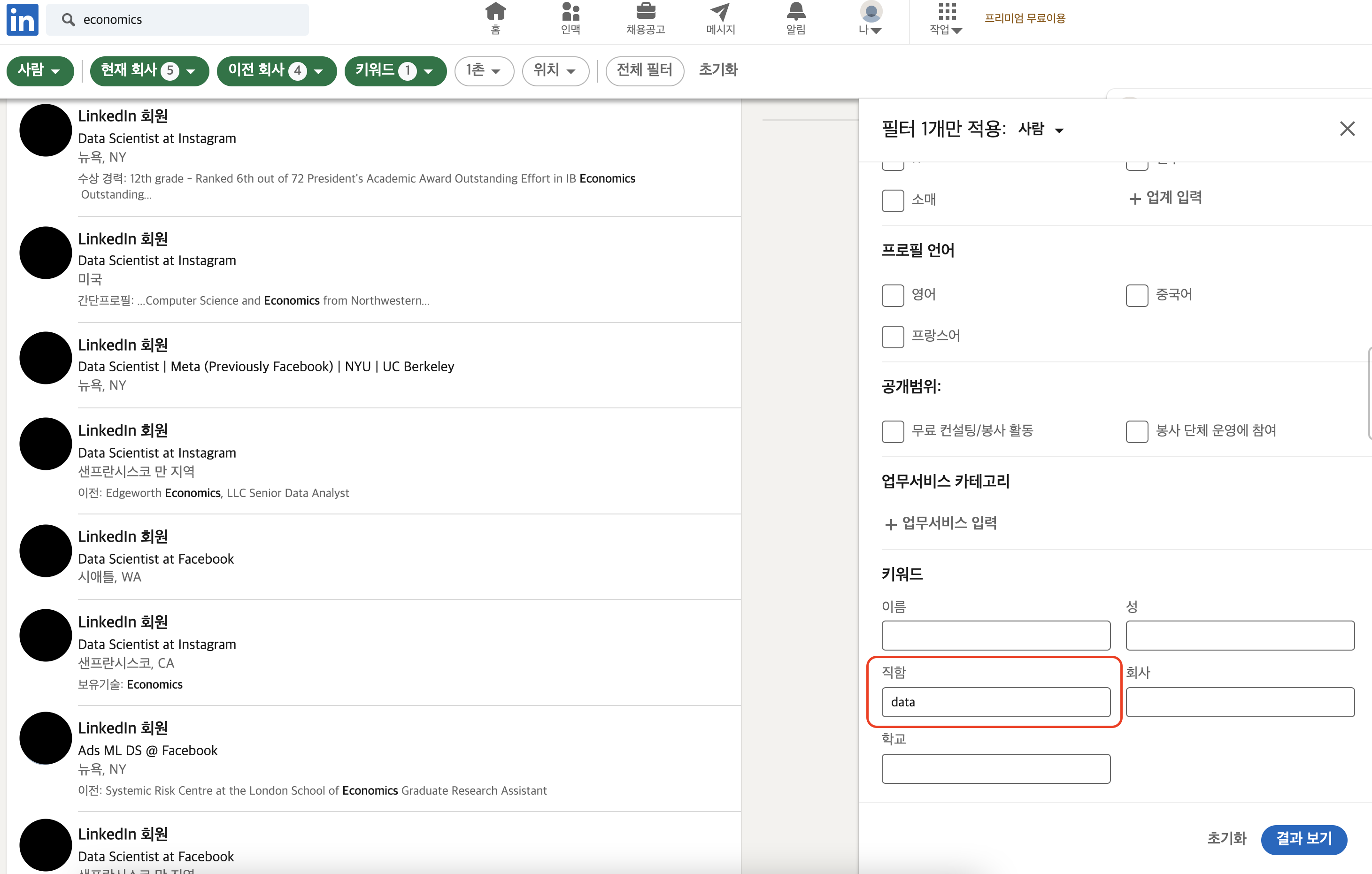The height and width of the screenshot is (874, 1372).
Task: Expand the 사람 filter dropdown pill
Action: coord(40,71)
